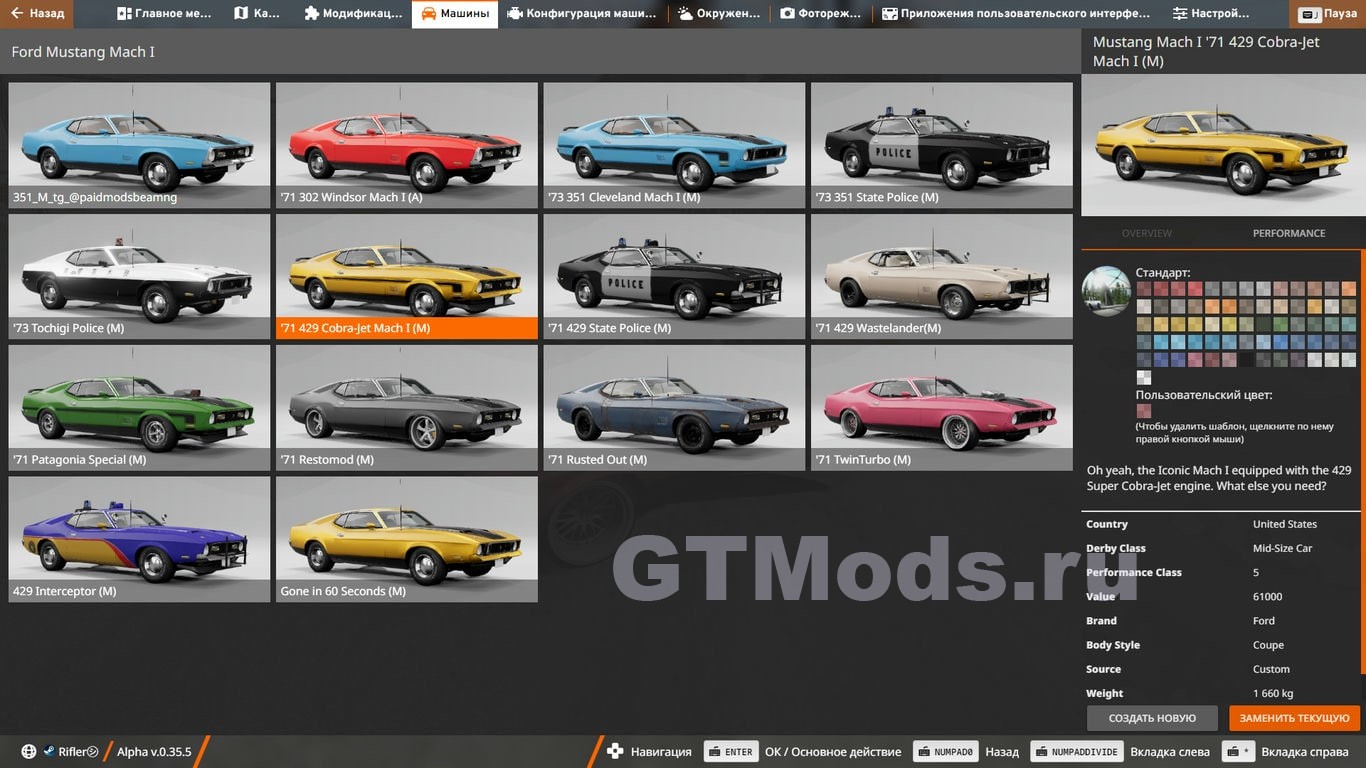The image size is (1366, 768).
Task: Pick the swatch under Пользовательский цвет
Action: [1144, 411]
